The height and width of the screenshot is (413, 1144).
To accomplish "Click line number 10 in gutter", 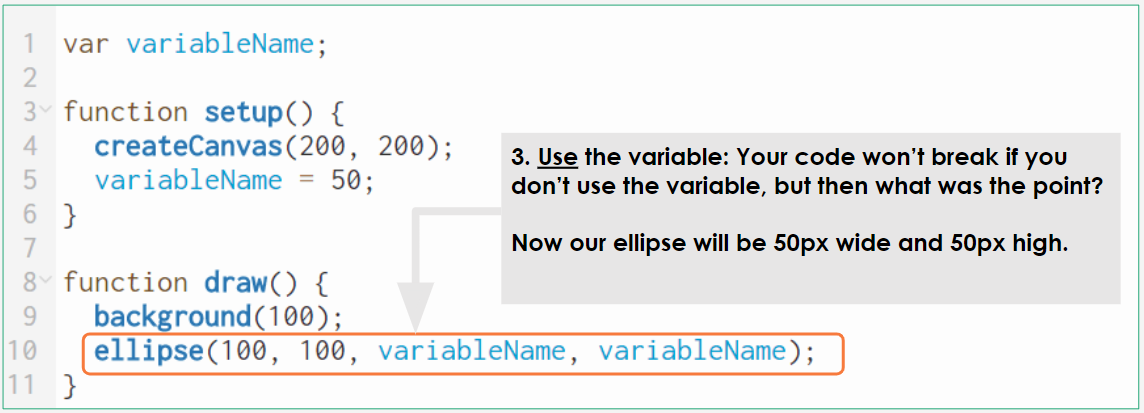I will (x=23, y=351).
